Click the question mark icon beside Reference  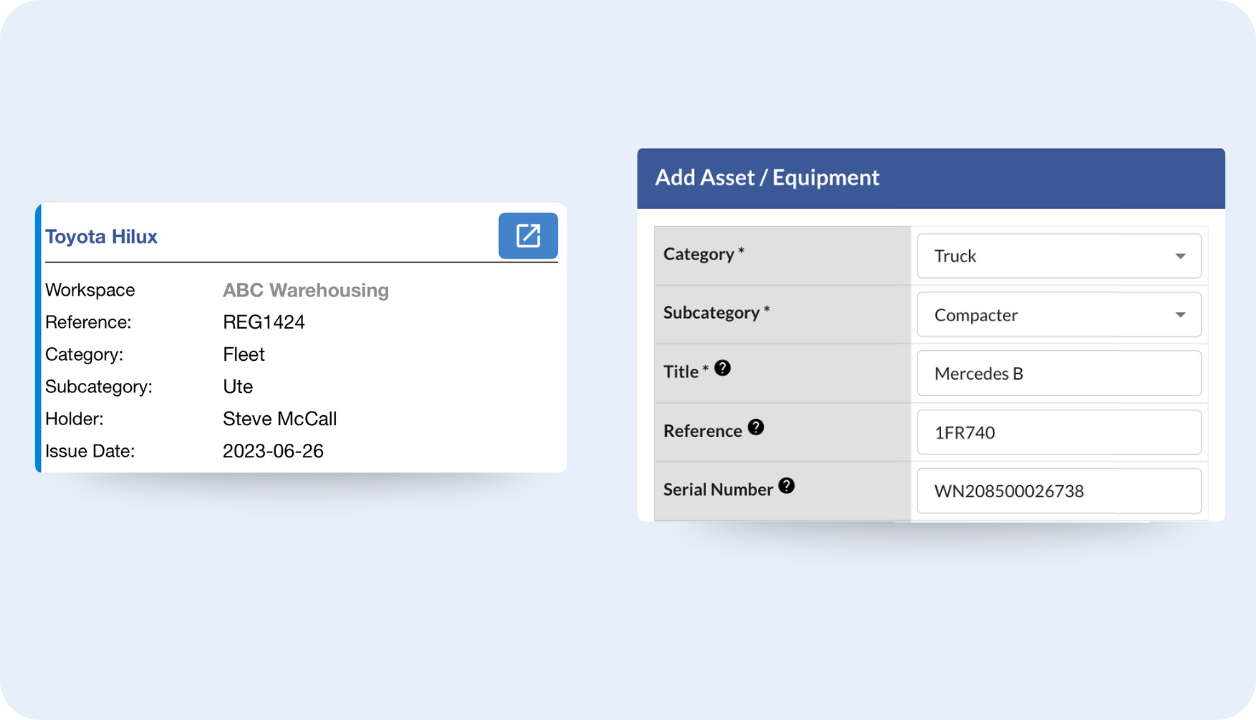coord(756,427)
